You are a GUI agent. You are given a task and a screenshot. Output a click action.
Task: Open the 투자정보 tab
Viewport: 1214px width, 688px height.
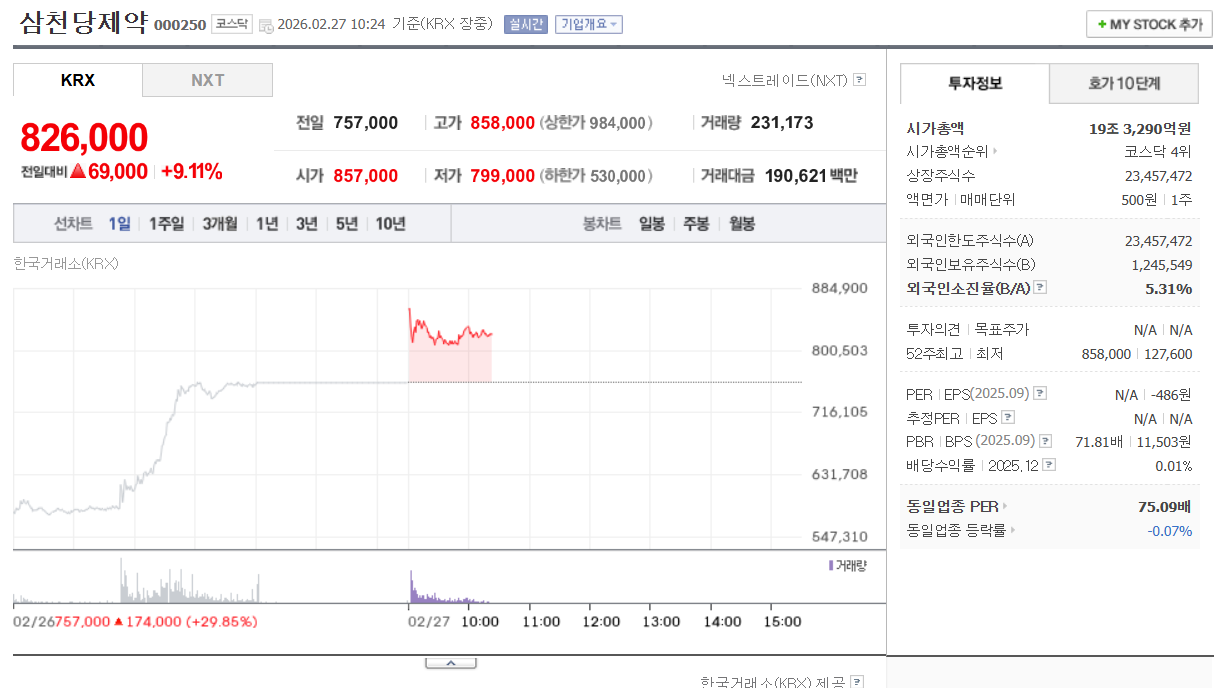(x=975, y=84)
